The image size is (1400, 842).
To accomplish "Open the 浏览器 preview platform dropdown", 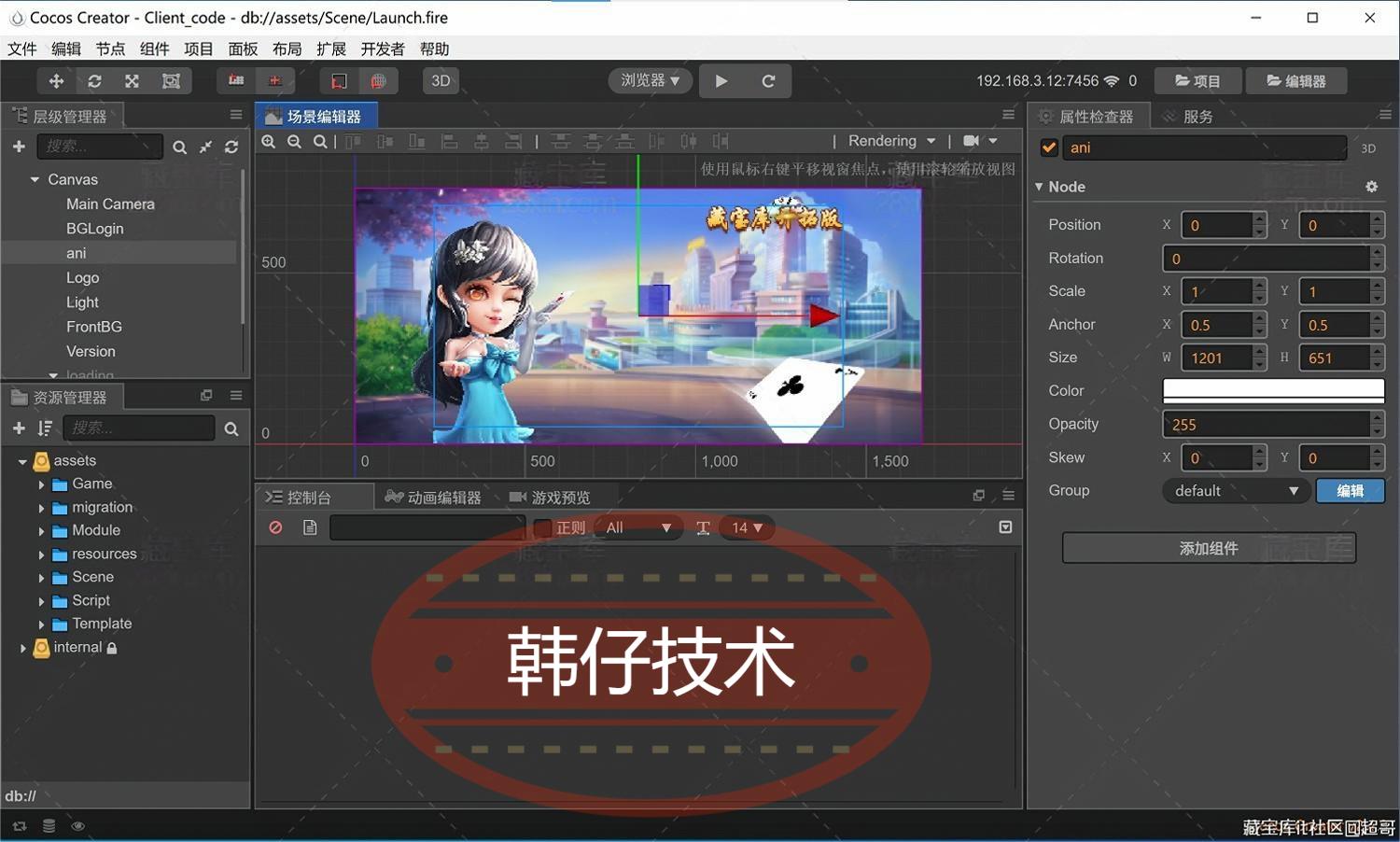I will coord(651,80).
